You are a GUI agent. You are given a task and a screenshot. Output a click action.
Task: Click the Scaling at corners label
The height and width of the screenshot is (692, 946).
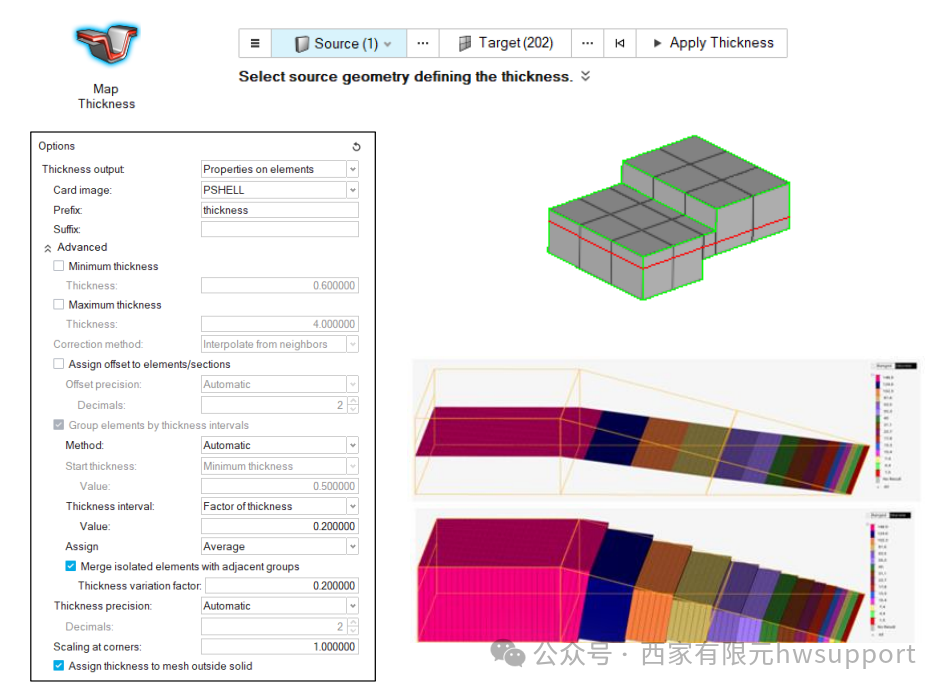click(x=98, y=647)
